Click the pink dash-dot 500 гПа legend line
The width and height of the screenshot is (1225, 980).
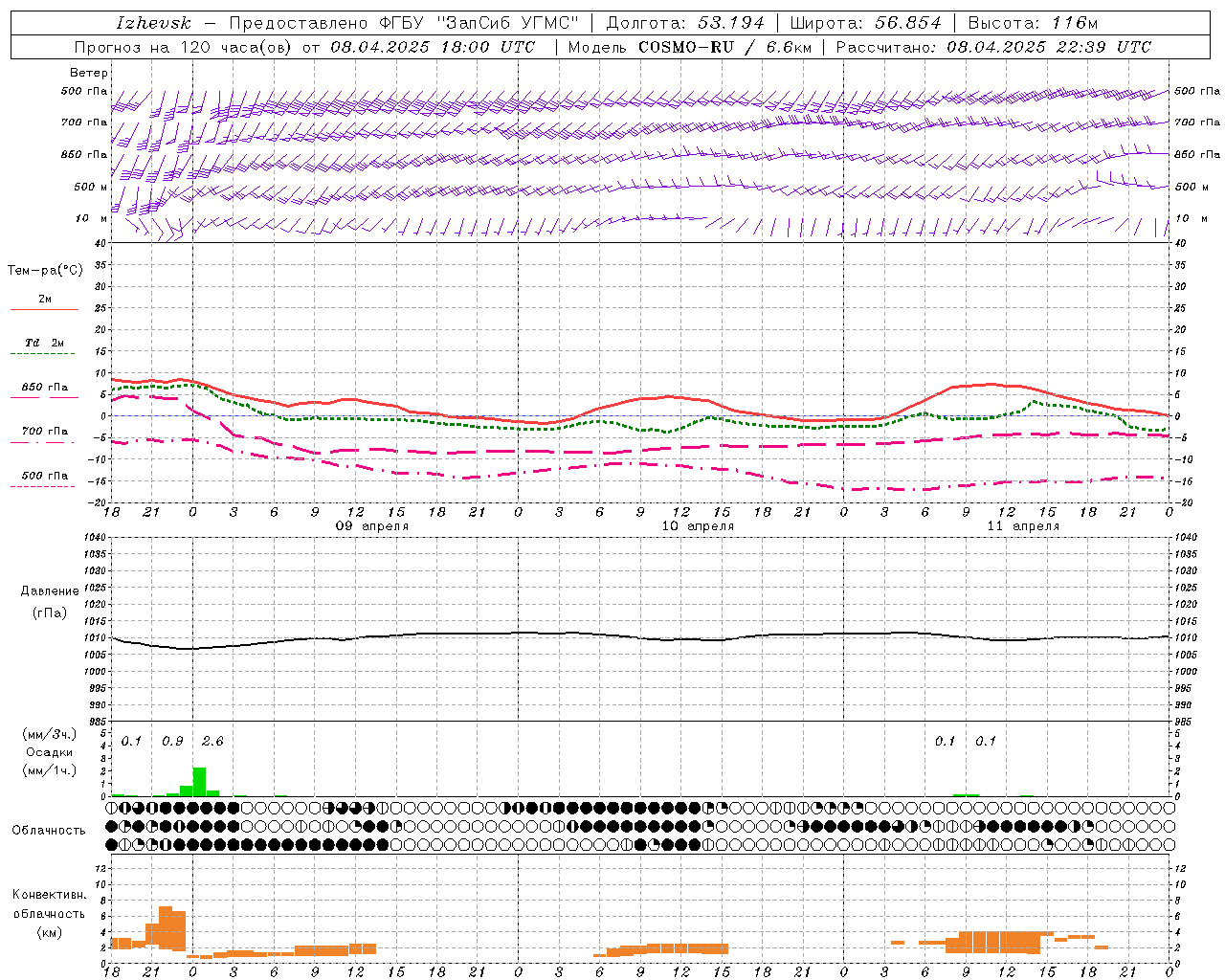coord(42,486)
